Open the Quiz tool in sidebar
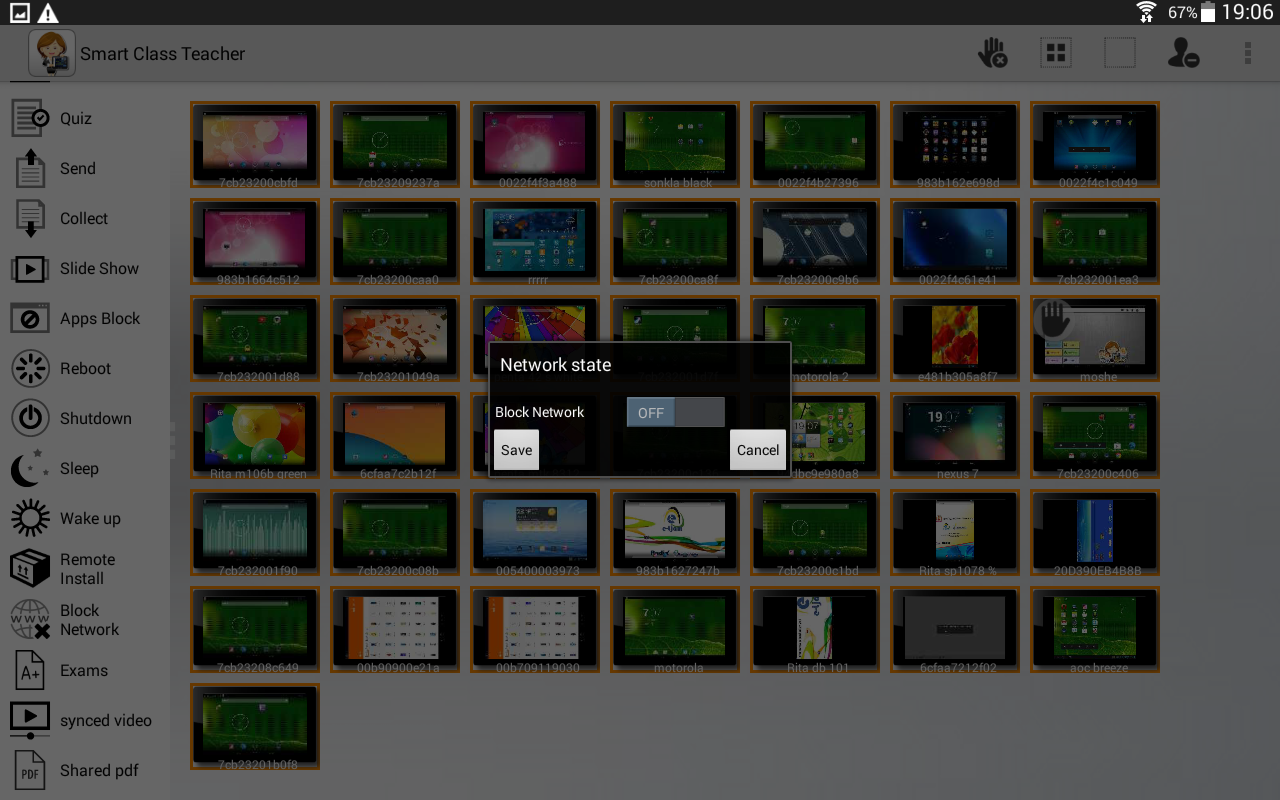Viewport: 1280px width, 800px height. (x=76, y=118)
